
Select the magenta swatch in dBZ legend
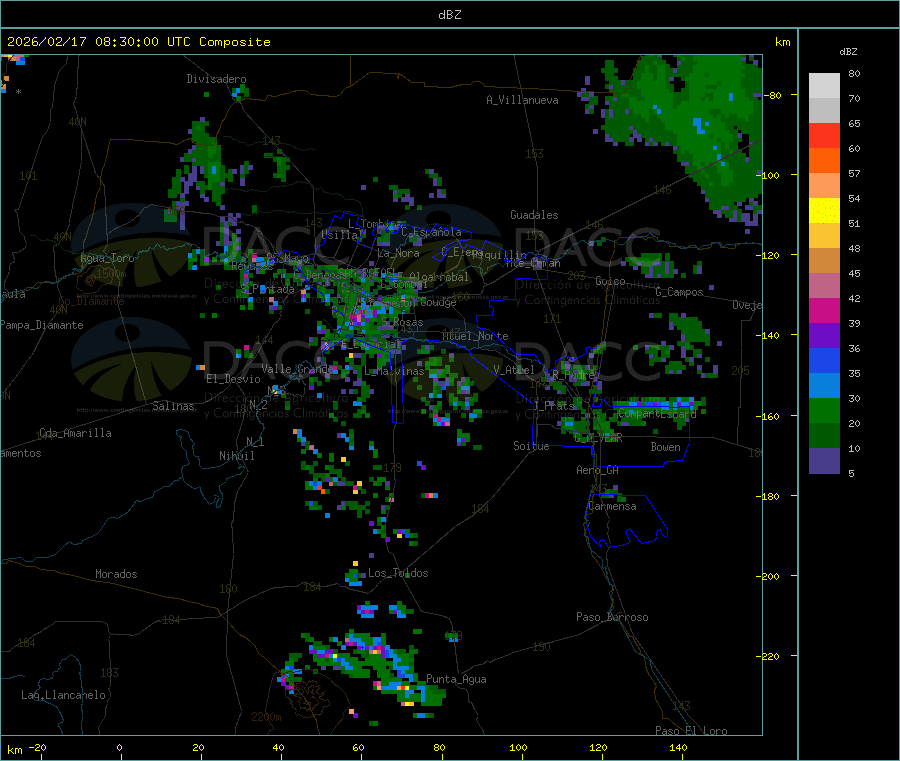(824, 310)
